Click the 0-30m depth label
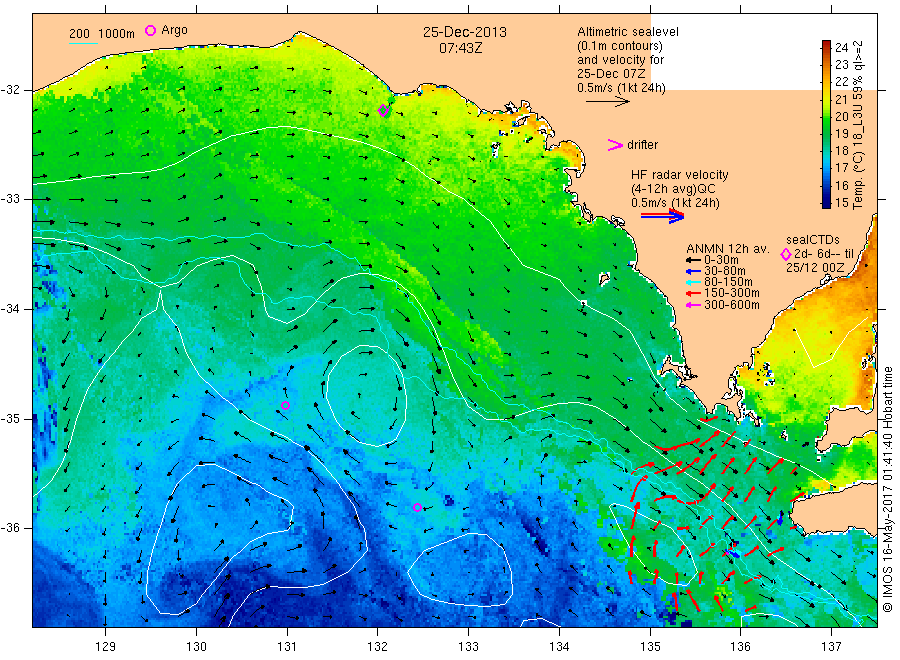 [721, 260]
